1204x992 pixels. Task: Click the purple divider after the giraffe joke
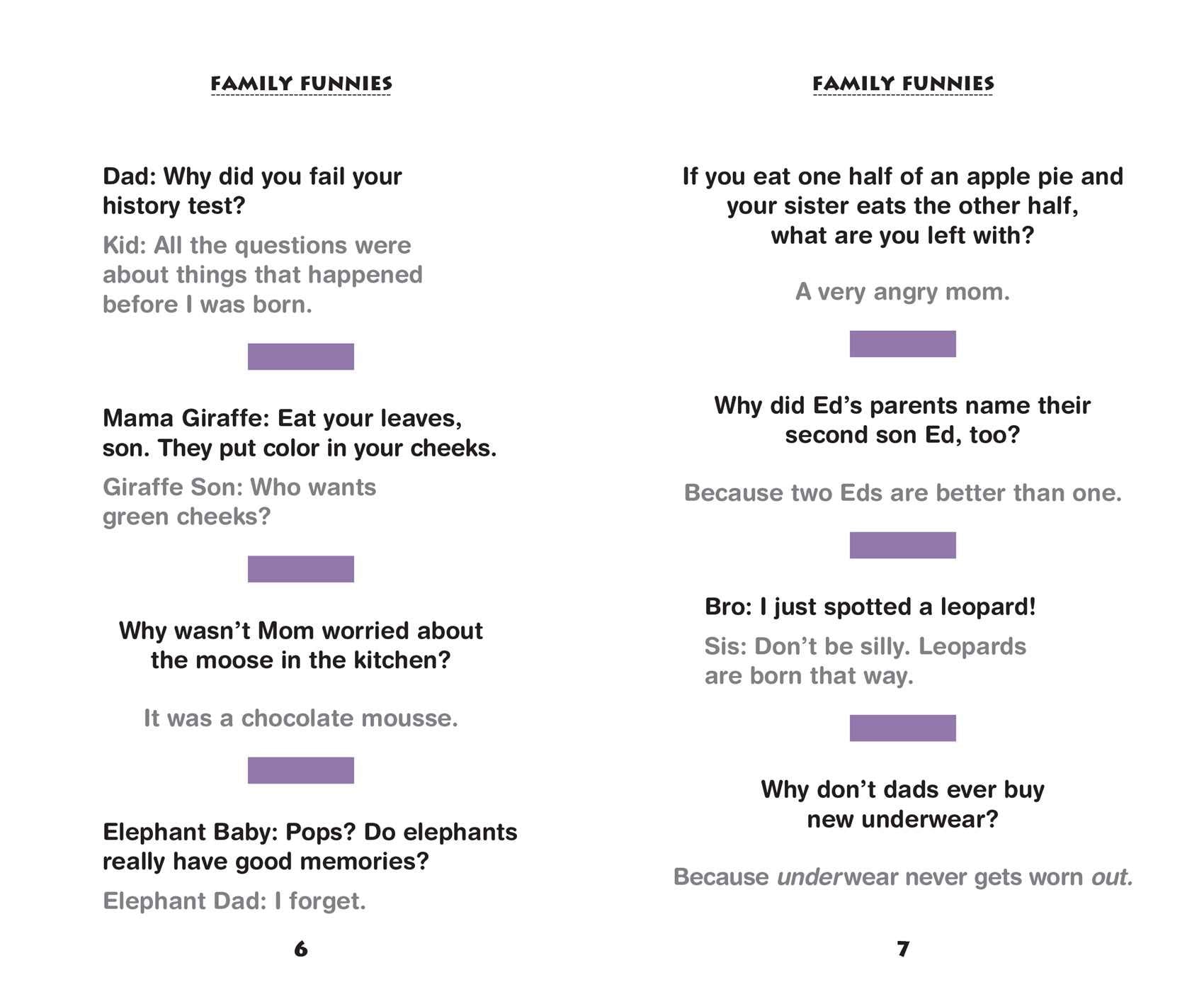click(x=301, y=569)
